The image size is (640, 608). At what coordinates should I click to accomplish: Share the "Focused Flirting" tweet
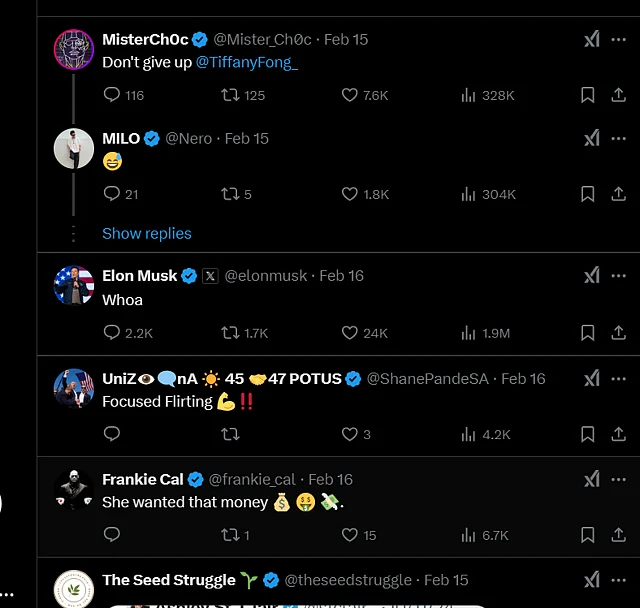point(618,434)
